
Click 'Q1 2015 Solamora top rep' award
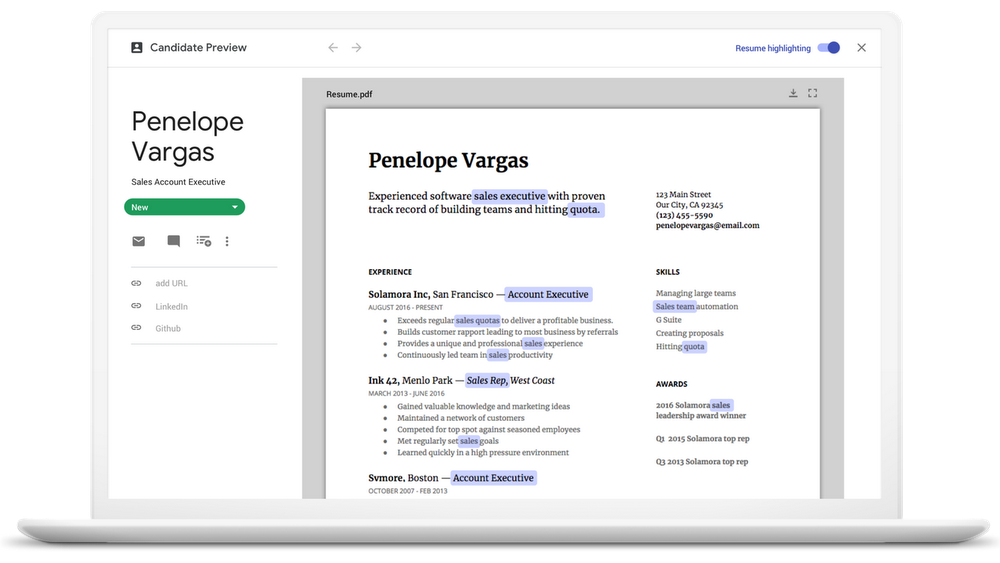pyautogui.click(x=703, y=439)
